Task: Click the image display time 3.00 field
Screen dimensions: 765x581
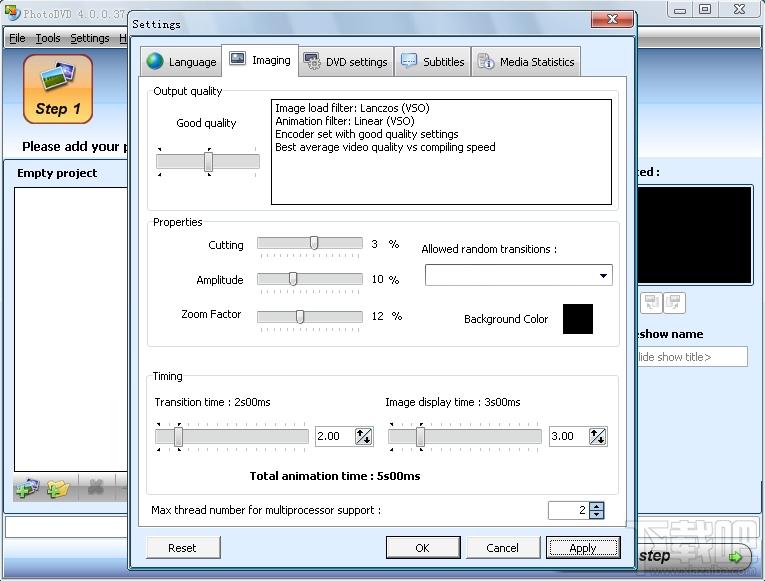Action: 568,436
